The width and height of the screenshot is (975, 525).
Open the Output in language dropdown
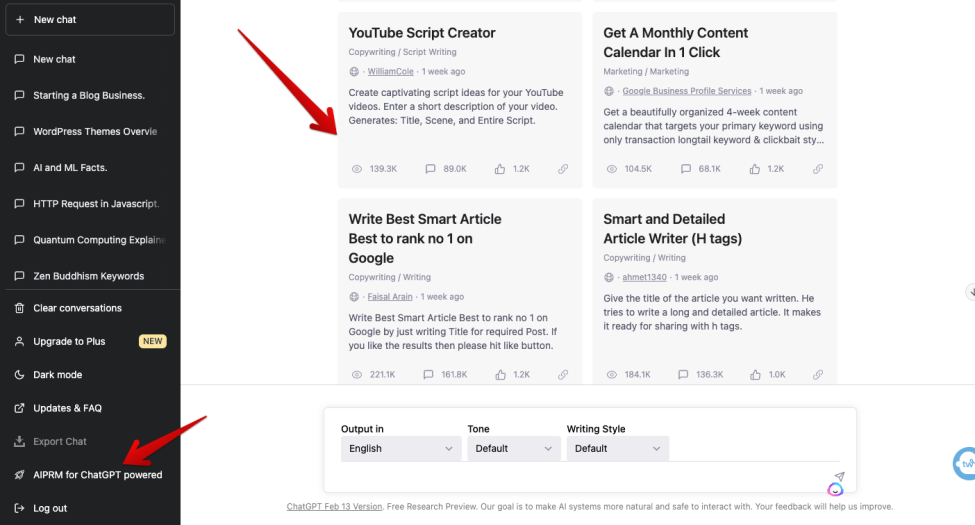[400, 449]
